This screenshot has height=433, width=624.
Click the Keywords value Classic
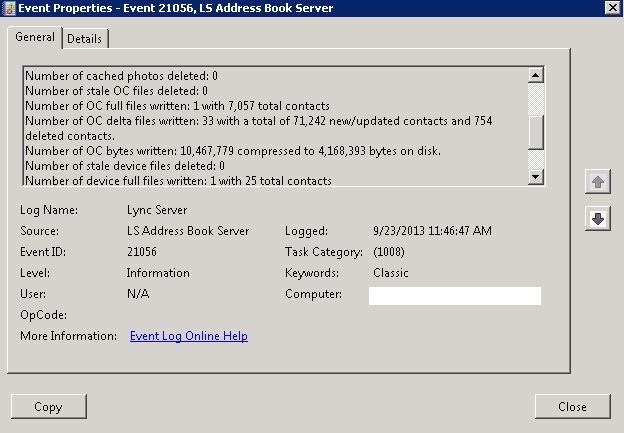pos(390,273)
